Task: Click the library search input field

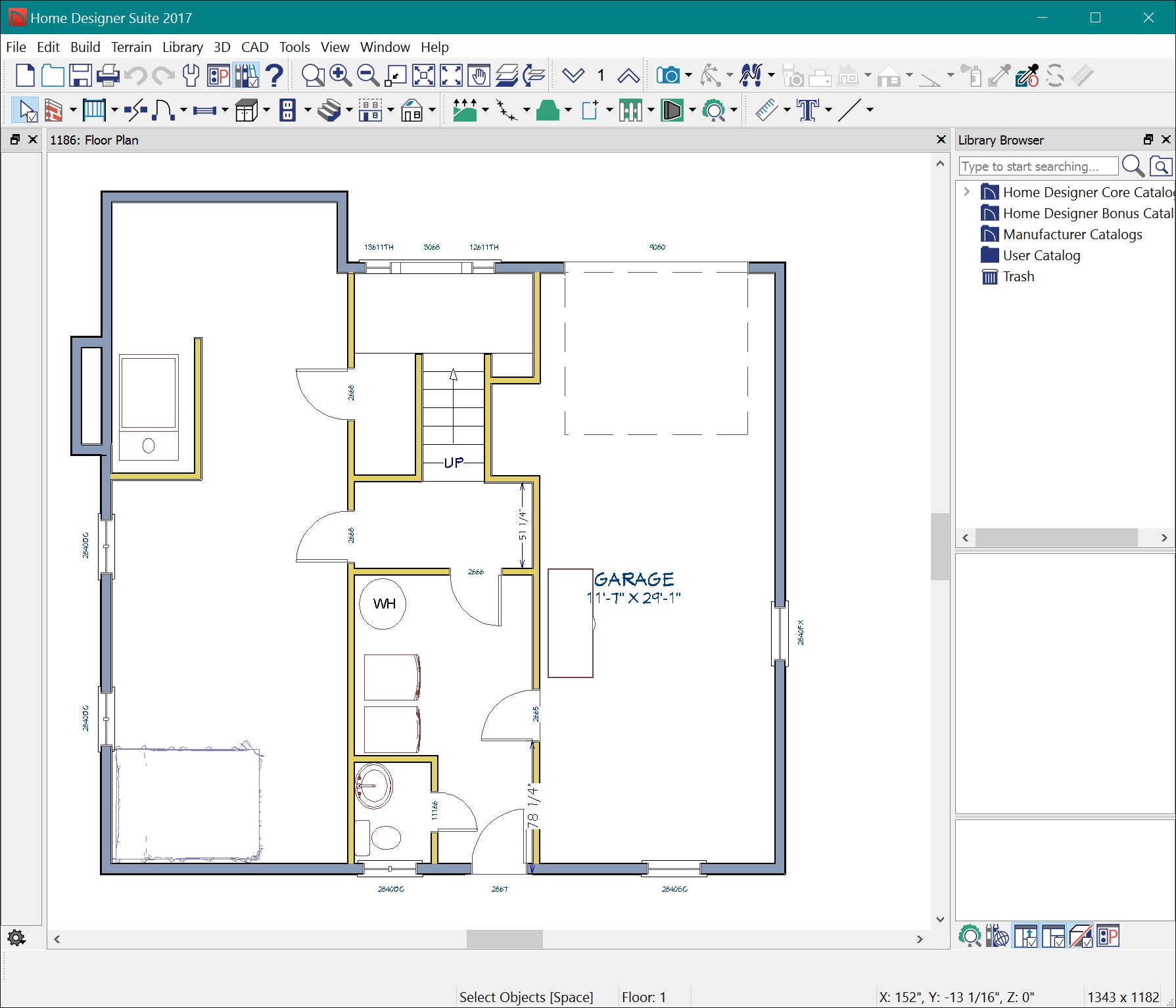Action: point(1037,166)
